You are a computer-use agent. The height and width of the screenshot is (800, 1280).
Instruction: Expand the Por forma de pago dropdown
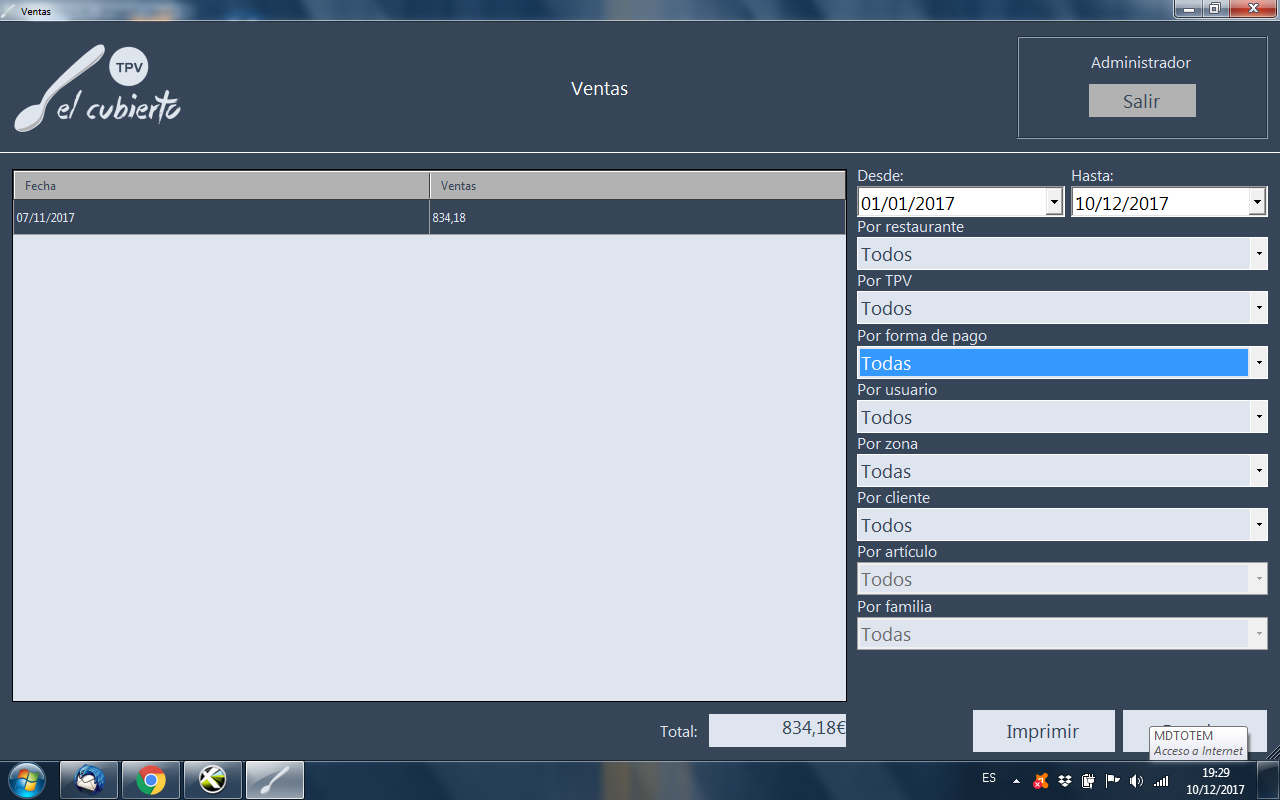1259,362
